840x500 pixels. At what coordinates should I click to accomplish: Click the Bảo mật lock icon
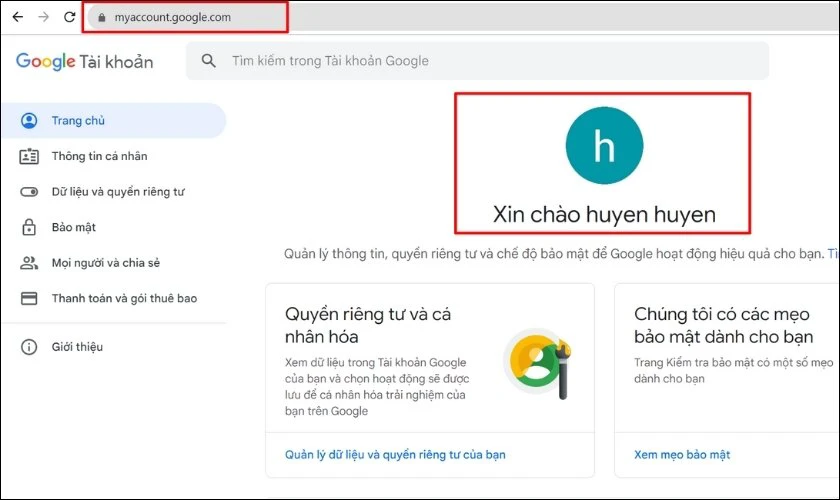pyautogui.click(x=29, y=227)
